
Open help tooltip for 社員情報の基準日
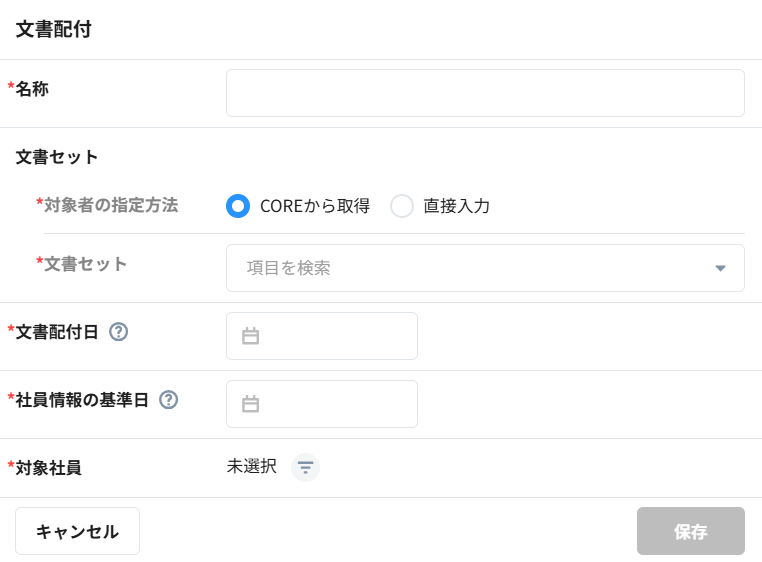point(168,400)
